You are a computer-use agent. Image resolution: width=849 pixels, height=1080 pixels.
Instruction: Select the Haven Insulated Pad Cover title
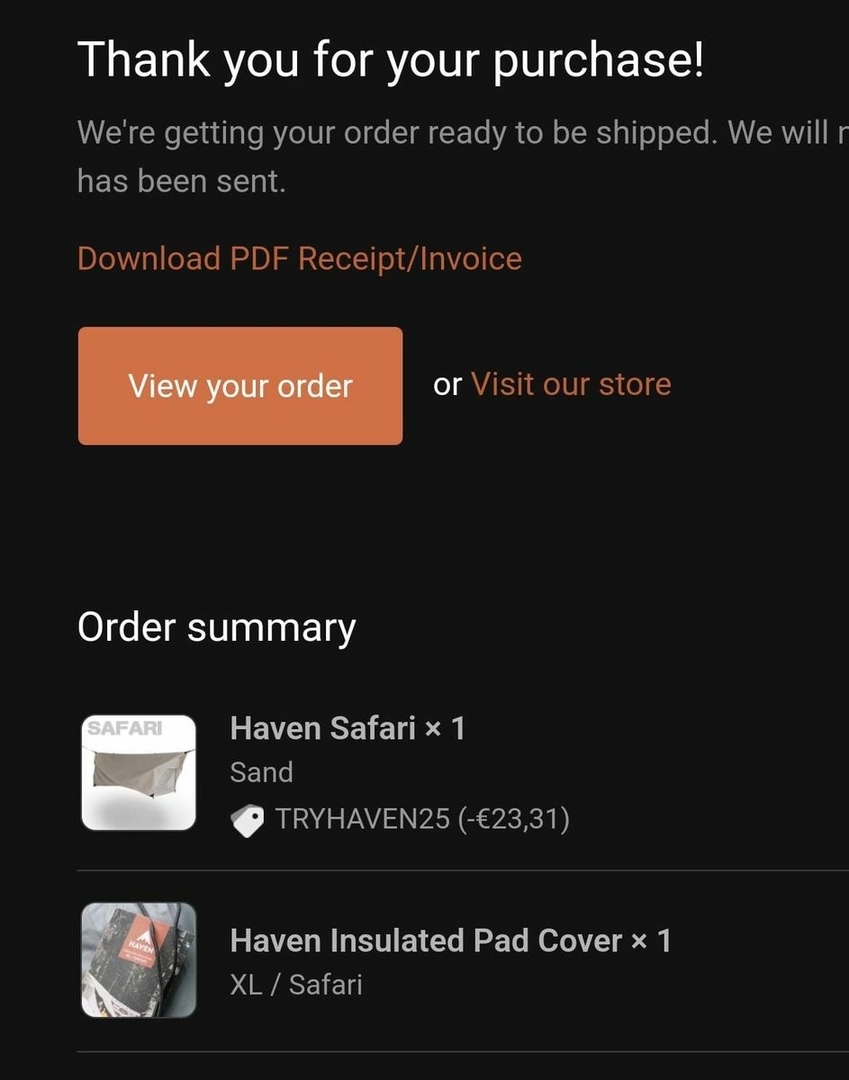(x=426, y=941)
